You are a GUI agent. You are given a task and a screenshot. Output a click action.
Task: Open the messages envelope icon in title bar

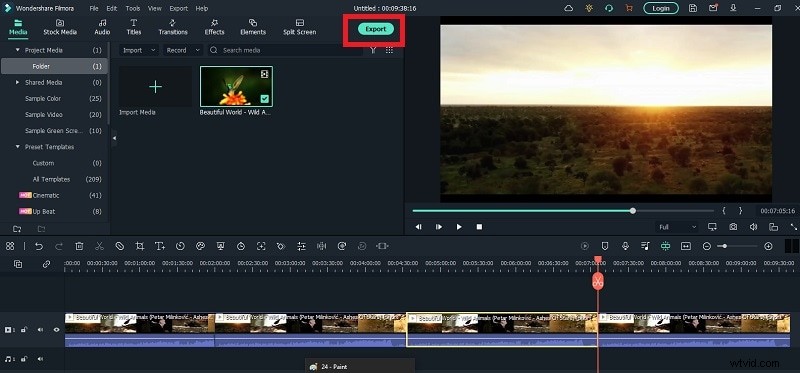(713, 8)
